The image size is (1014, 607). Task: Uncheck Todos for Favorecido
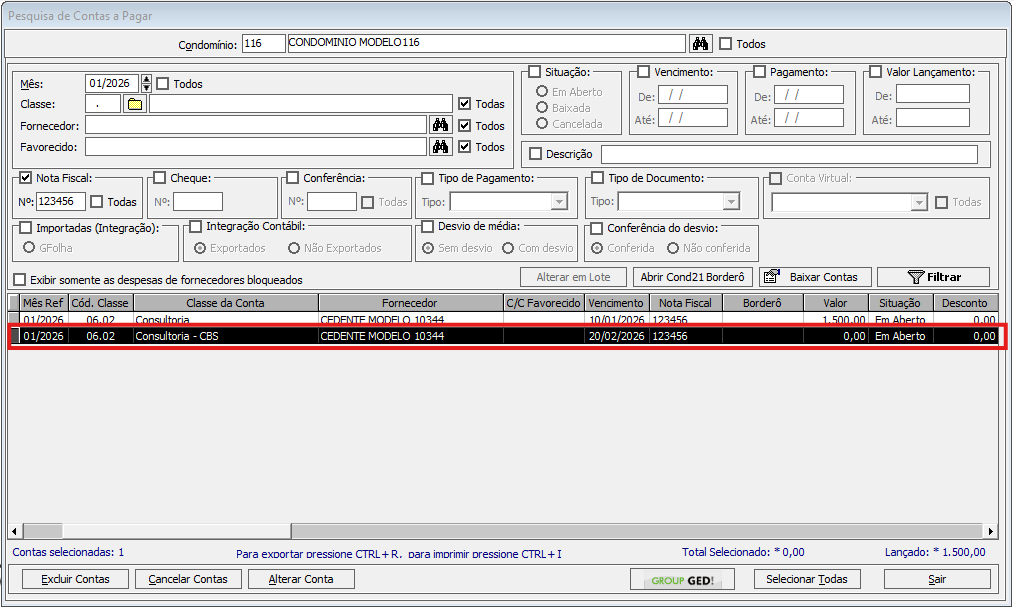point(464,147)
